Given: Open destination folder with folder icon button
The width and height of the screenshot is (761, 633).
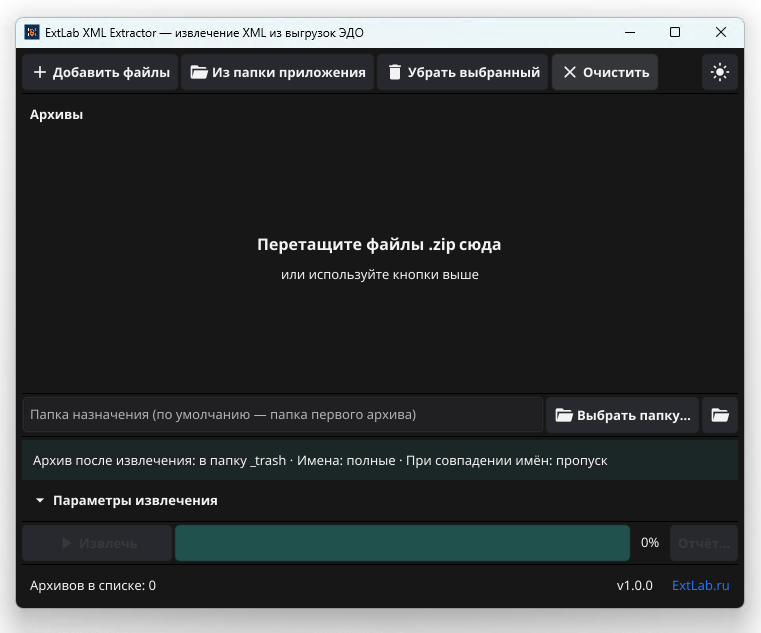Looking at the screenshot, I should tap(720, 415).
